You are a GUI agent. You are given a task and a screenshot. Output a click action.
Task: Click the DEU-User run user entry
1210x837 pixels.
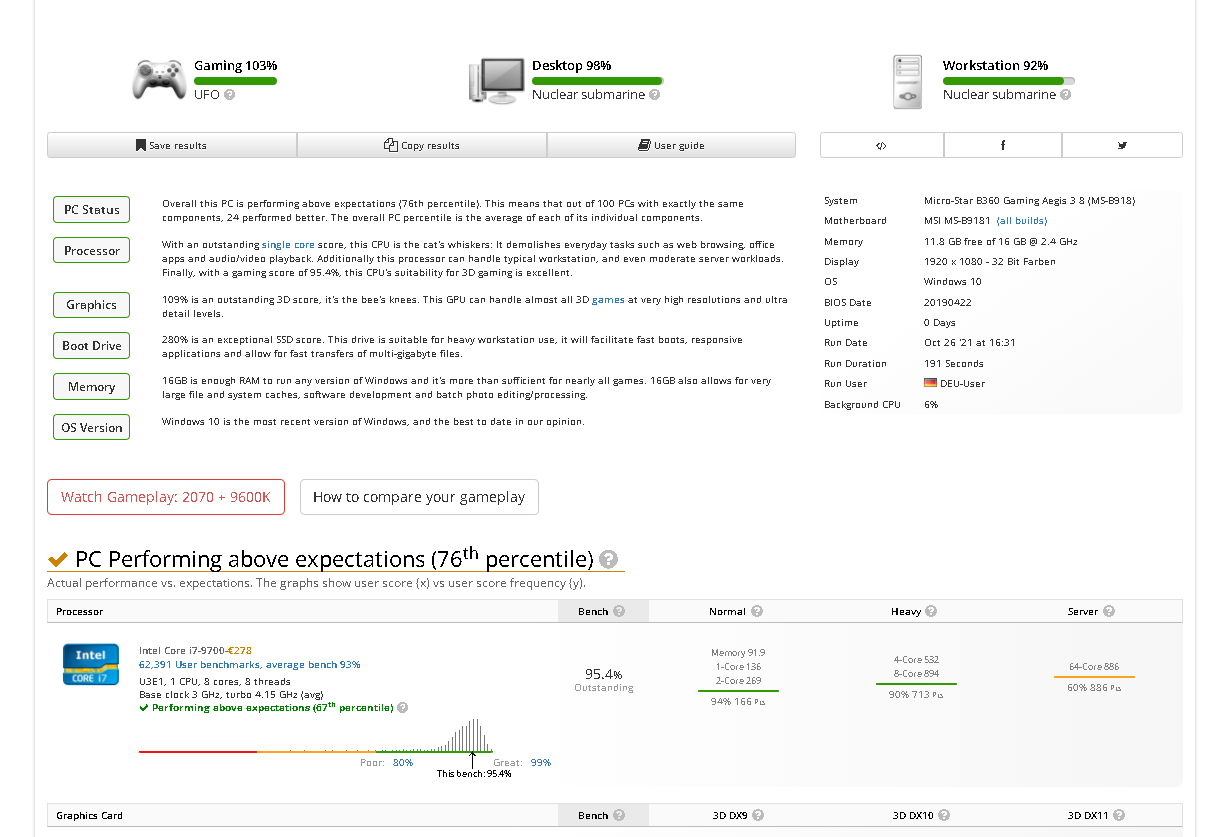point(955,384)
